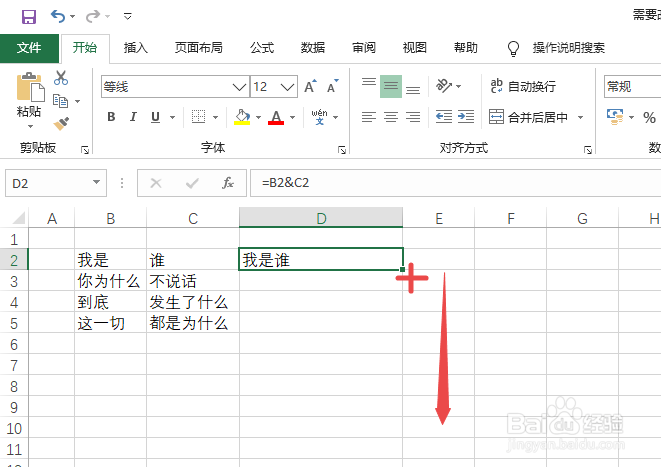This screenshot has height=467, width=661.
Task: Click the text Orientation icon
Action: point(444,86)
